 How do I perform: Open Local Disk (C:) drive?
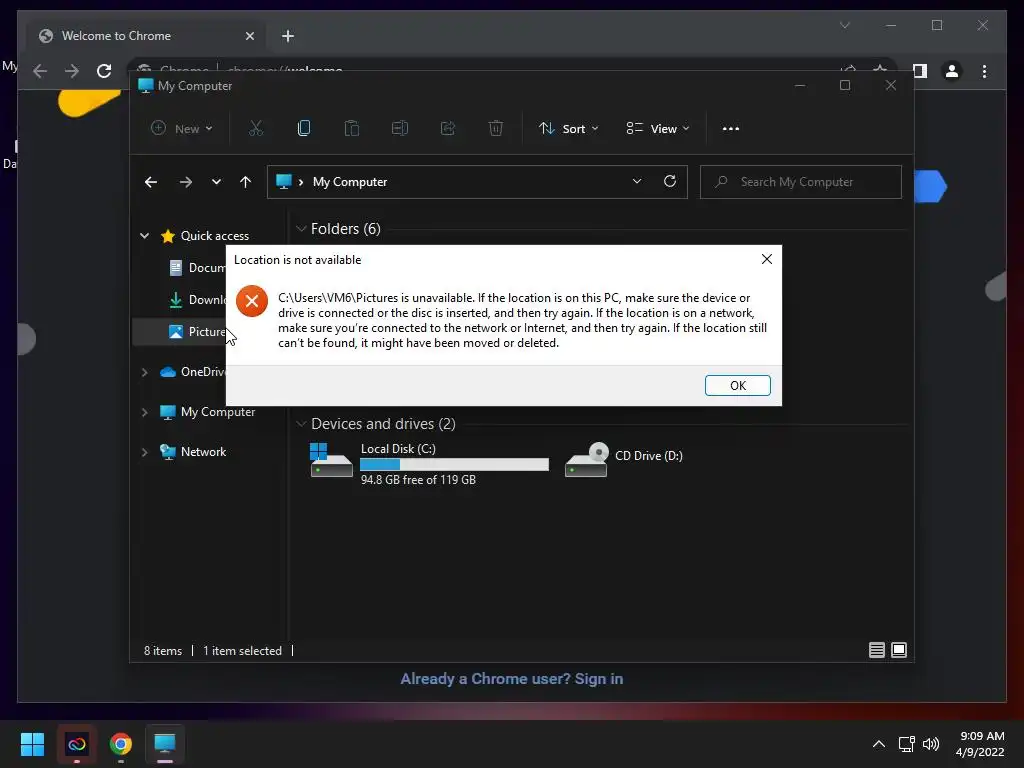[x=429, y=463]
